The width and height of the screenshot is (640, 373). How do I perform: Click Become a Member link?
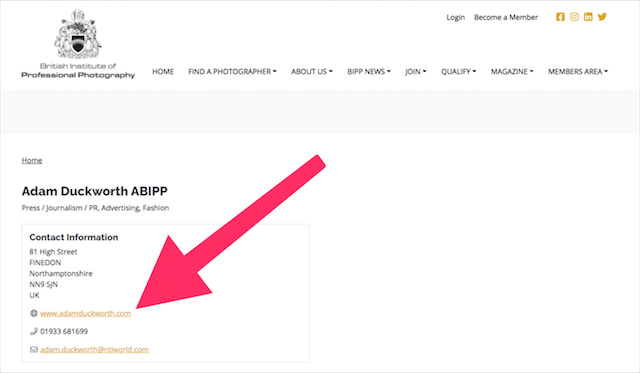tap(506, 17)
